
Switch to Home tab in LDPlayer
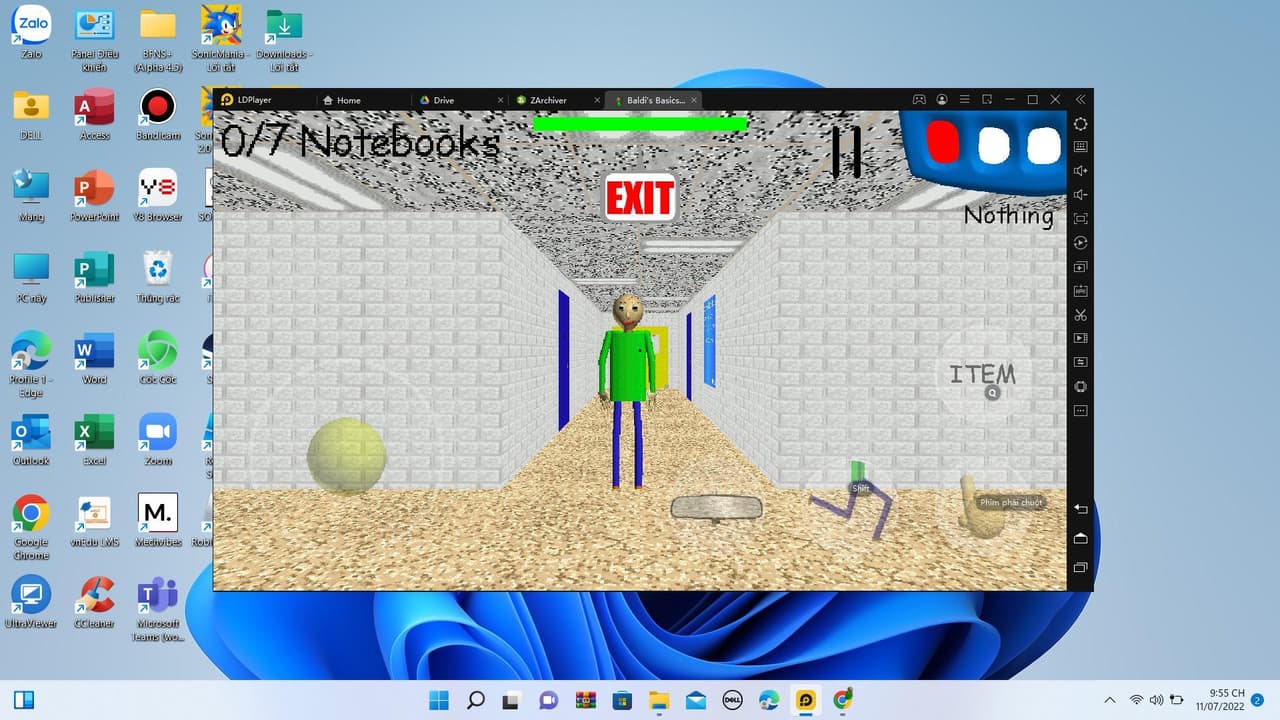[341, 100]
